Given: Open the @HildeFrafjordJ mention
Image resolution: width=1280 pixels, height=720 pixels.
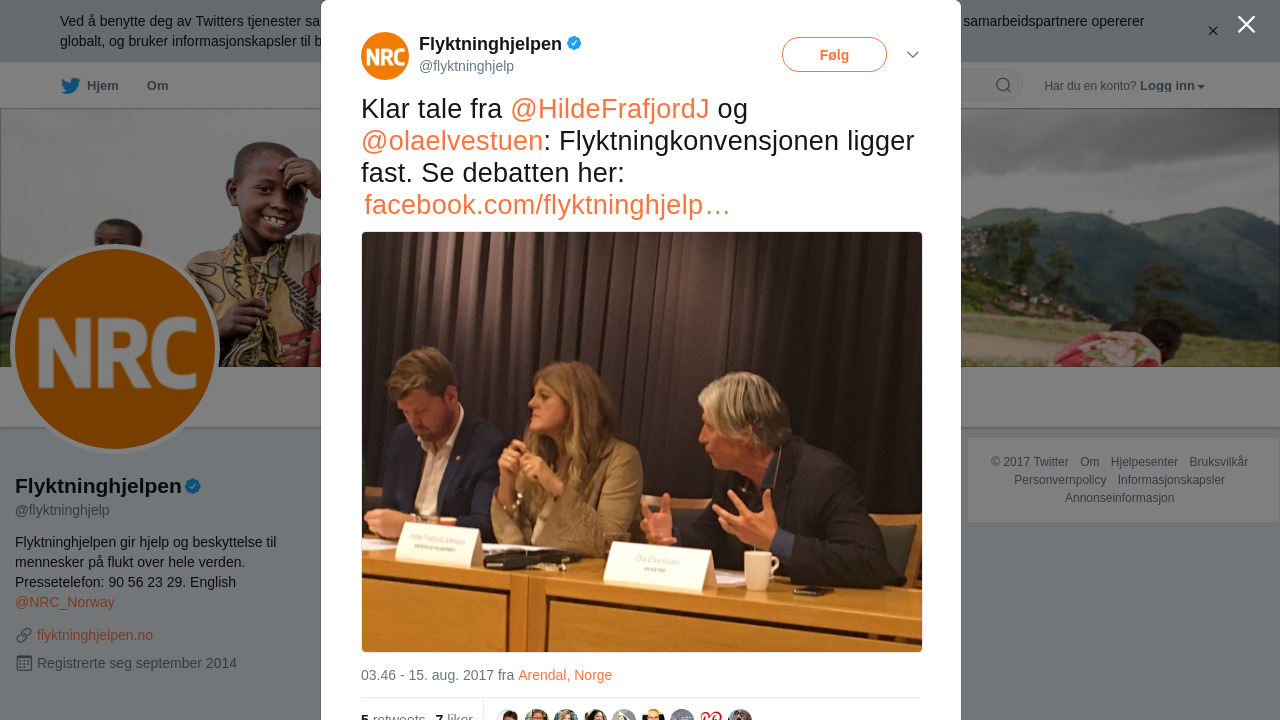Looking at the screenshot, I should pyautogui.click(x=610, y=109).
